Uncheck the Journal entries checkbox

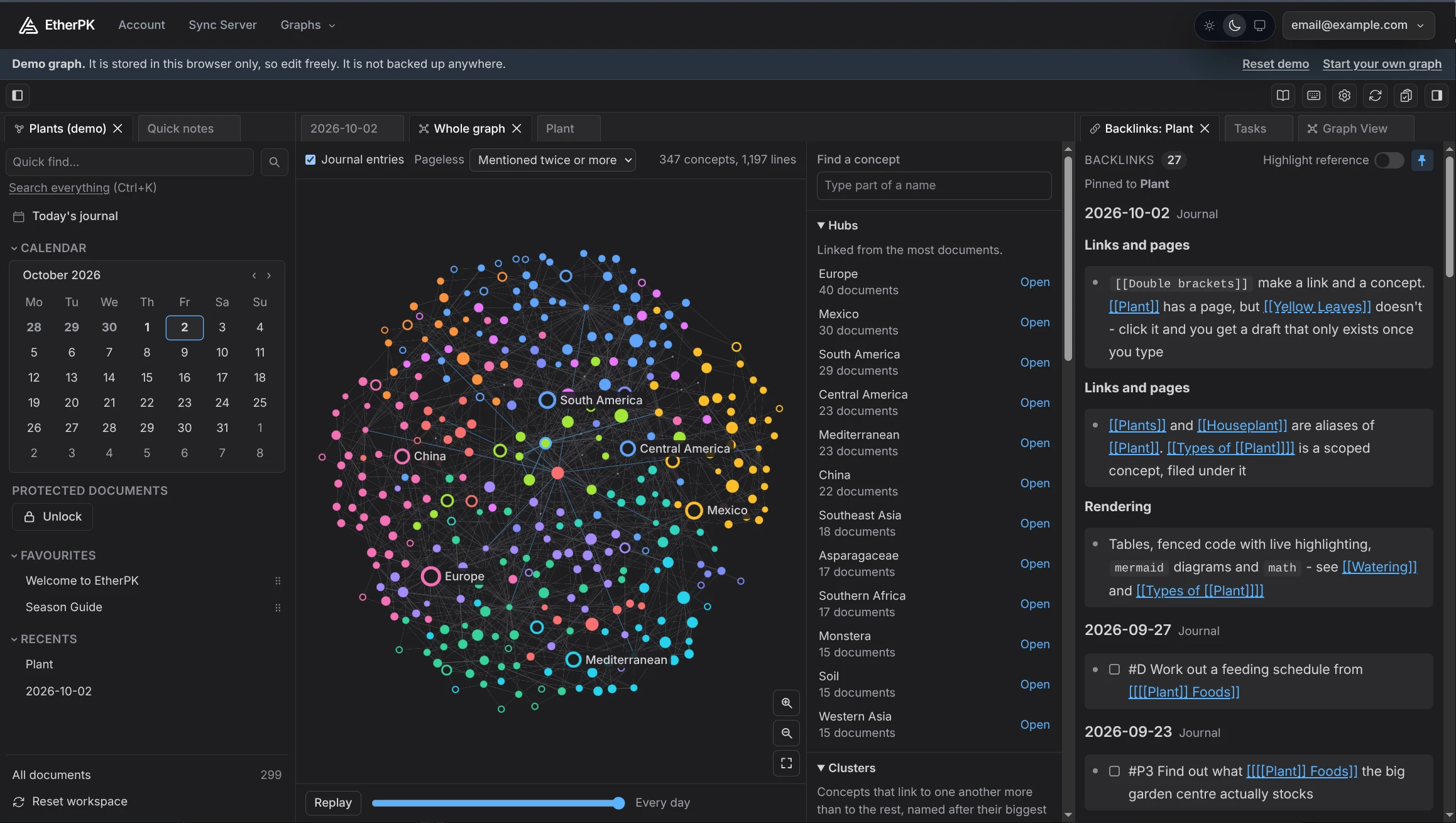pyautogui.click(x=310, y=160)
